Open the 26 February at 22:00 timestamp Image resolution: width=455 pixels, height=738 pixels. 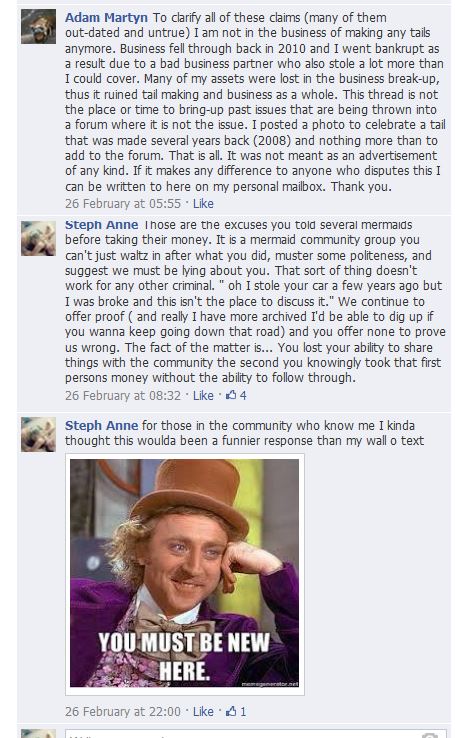123,711
